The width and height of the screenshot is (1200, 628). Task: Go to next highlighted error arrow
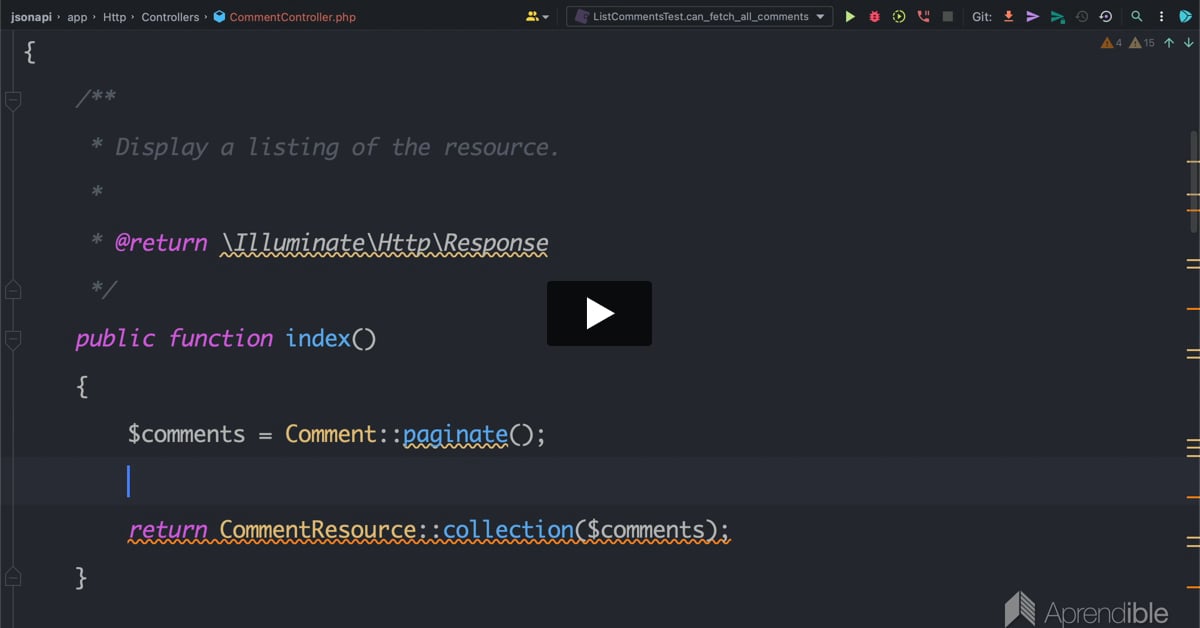coord(1188,43)
